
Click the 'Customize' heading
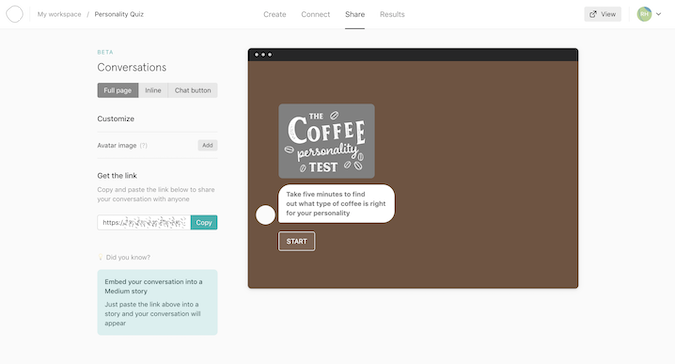116,119
